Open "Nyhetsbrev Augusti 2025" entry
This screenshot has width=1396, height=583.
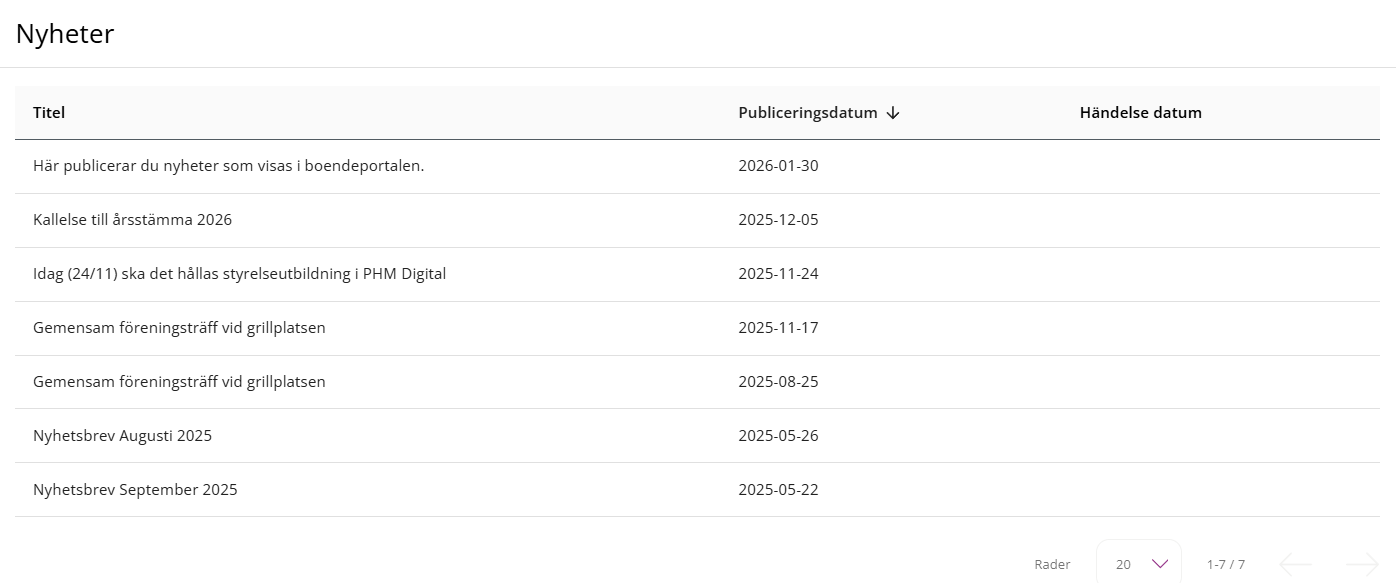(697, 436)
